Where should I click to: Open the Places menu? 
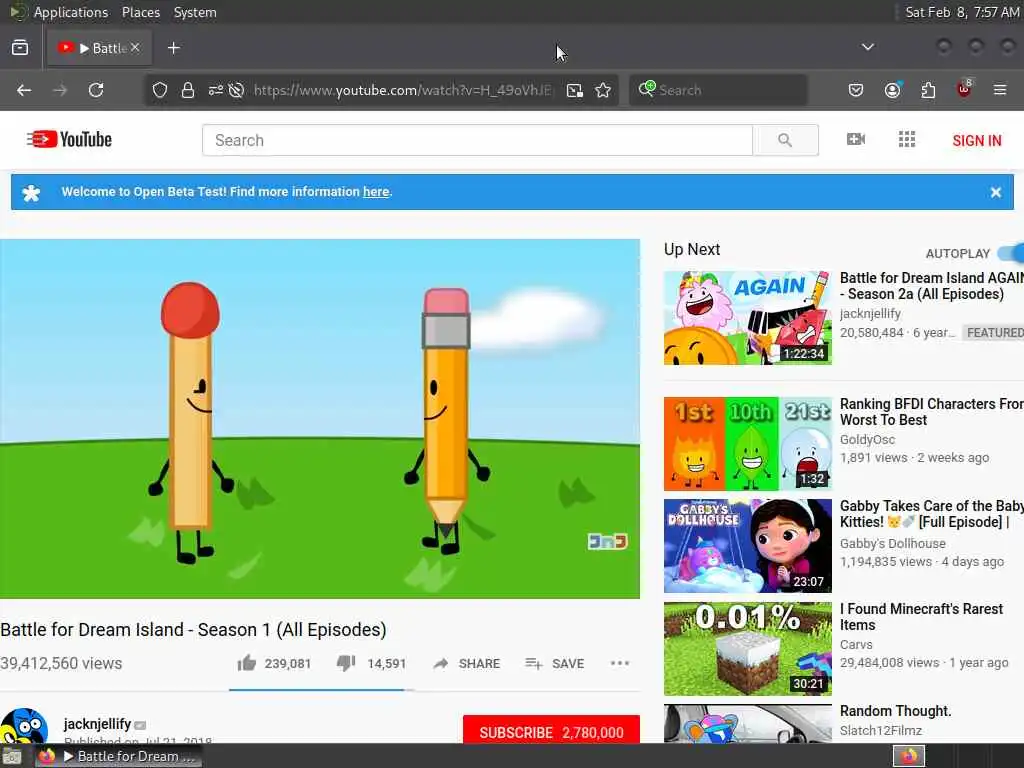(x=141, y=12)
